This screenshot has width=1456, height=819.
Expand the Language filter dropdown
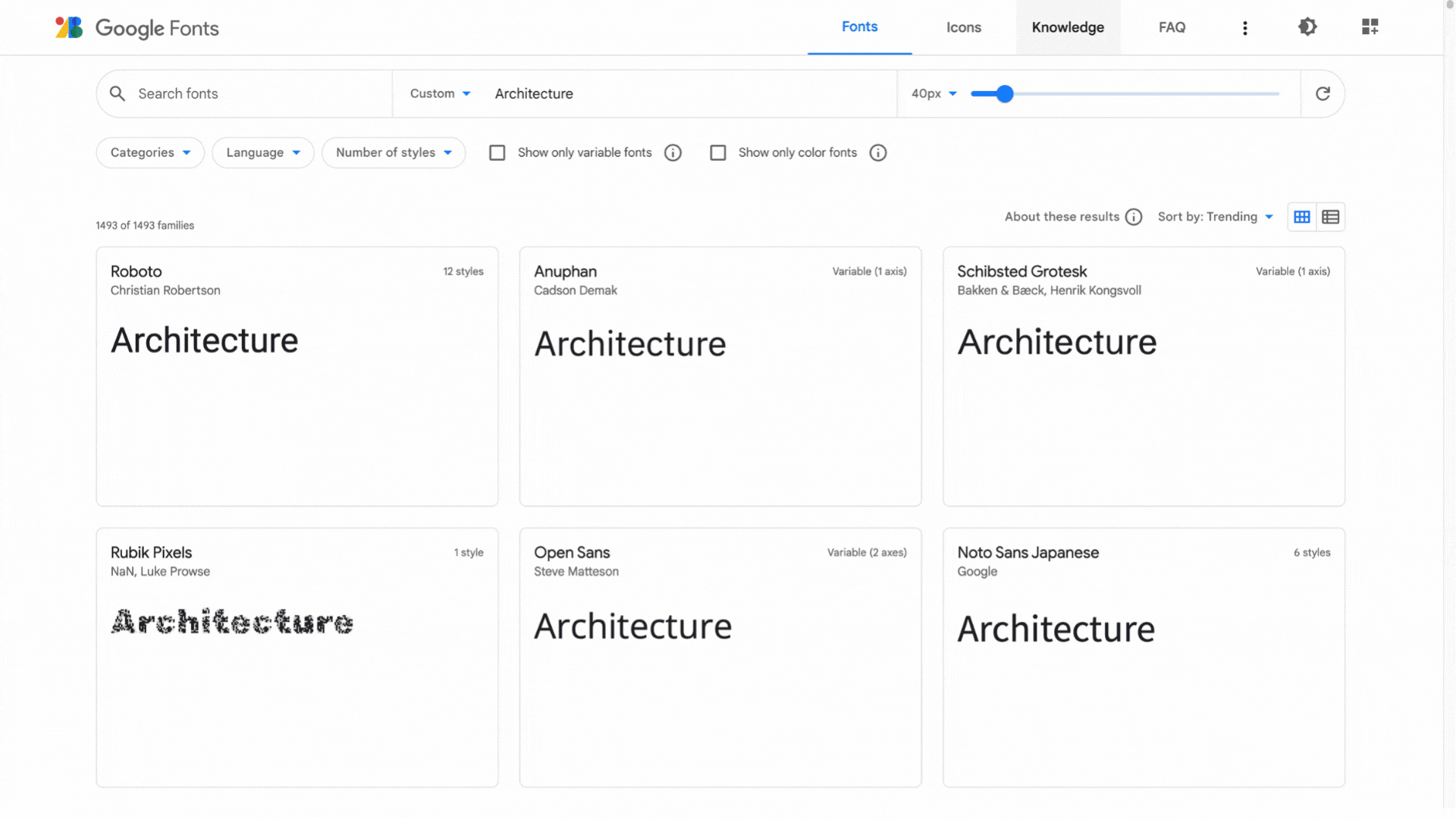pos(263,153)
